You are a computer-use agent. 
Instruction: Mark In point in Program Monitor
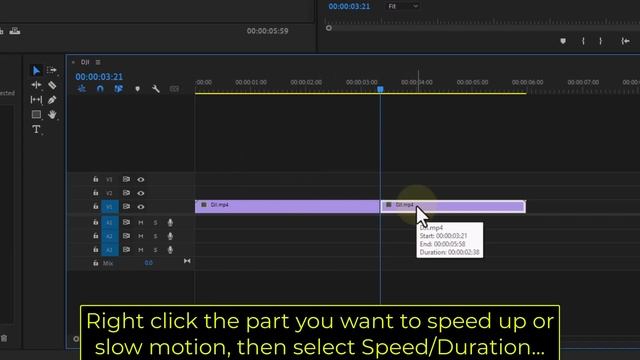pos(583,41)
